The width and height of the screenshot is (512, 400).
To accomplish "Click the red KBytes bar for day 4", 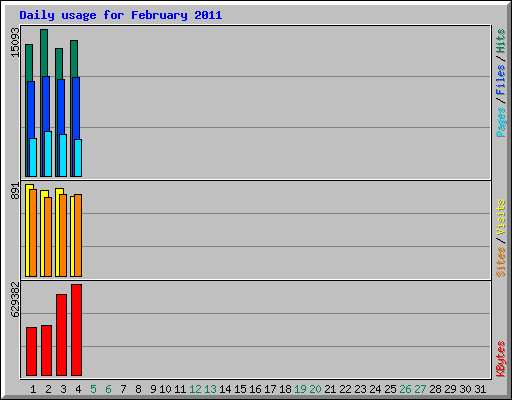I will click(76, 330).
